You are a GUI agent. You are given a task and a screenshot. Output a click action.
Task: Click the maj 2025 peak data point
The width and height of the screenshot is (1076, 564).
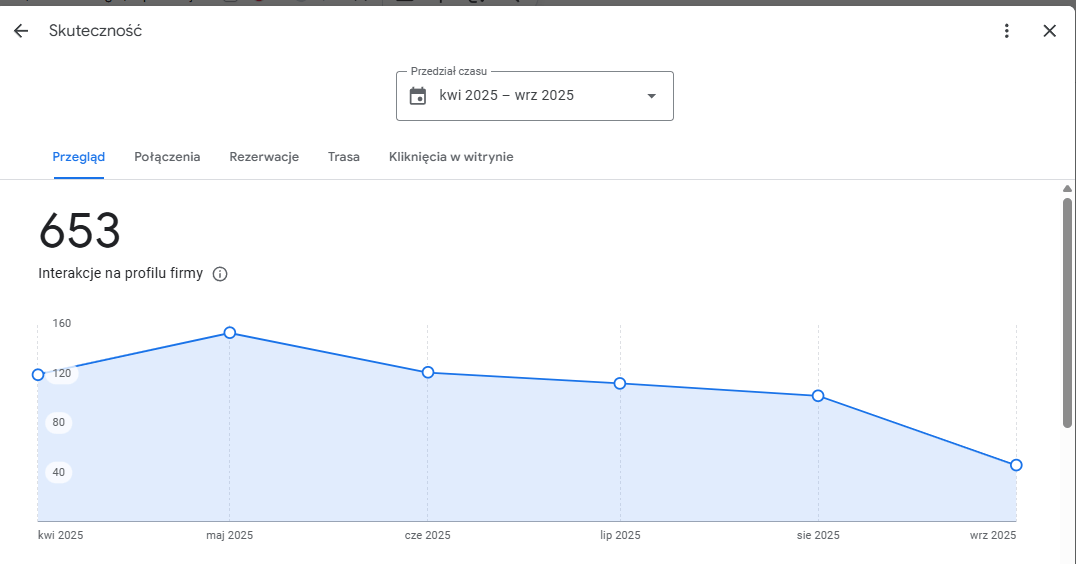(230, 333)
